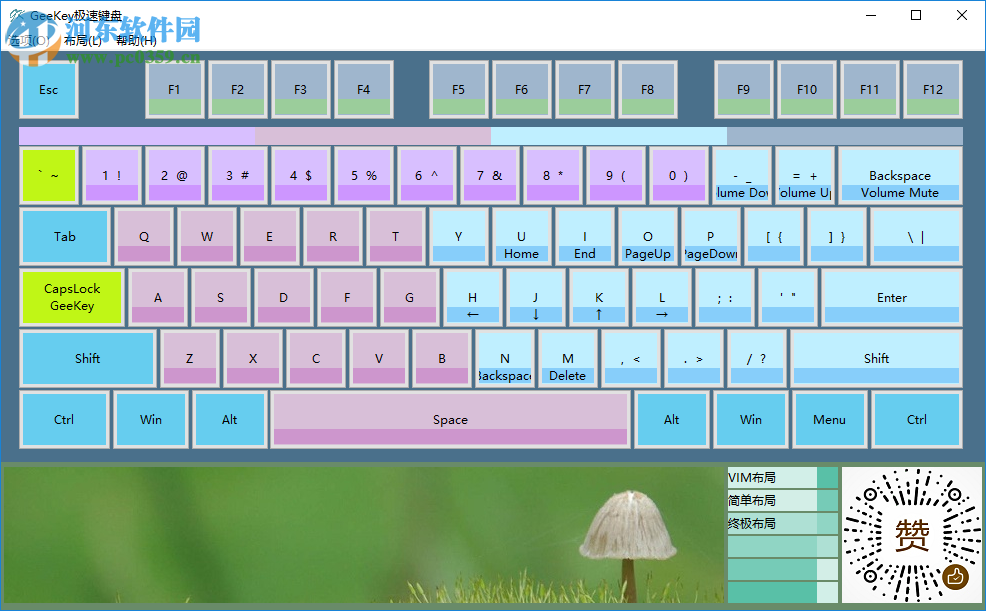Click the pink-mauve color legend bar
986x611 pixels.
click(373, 136)
